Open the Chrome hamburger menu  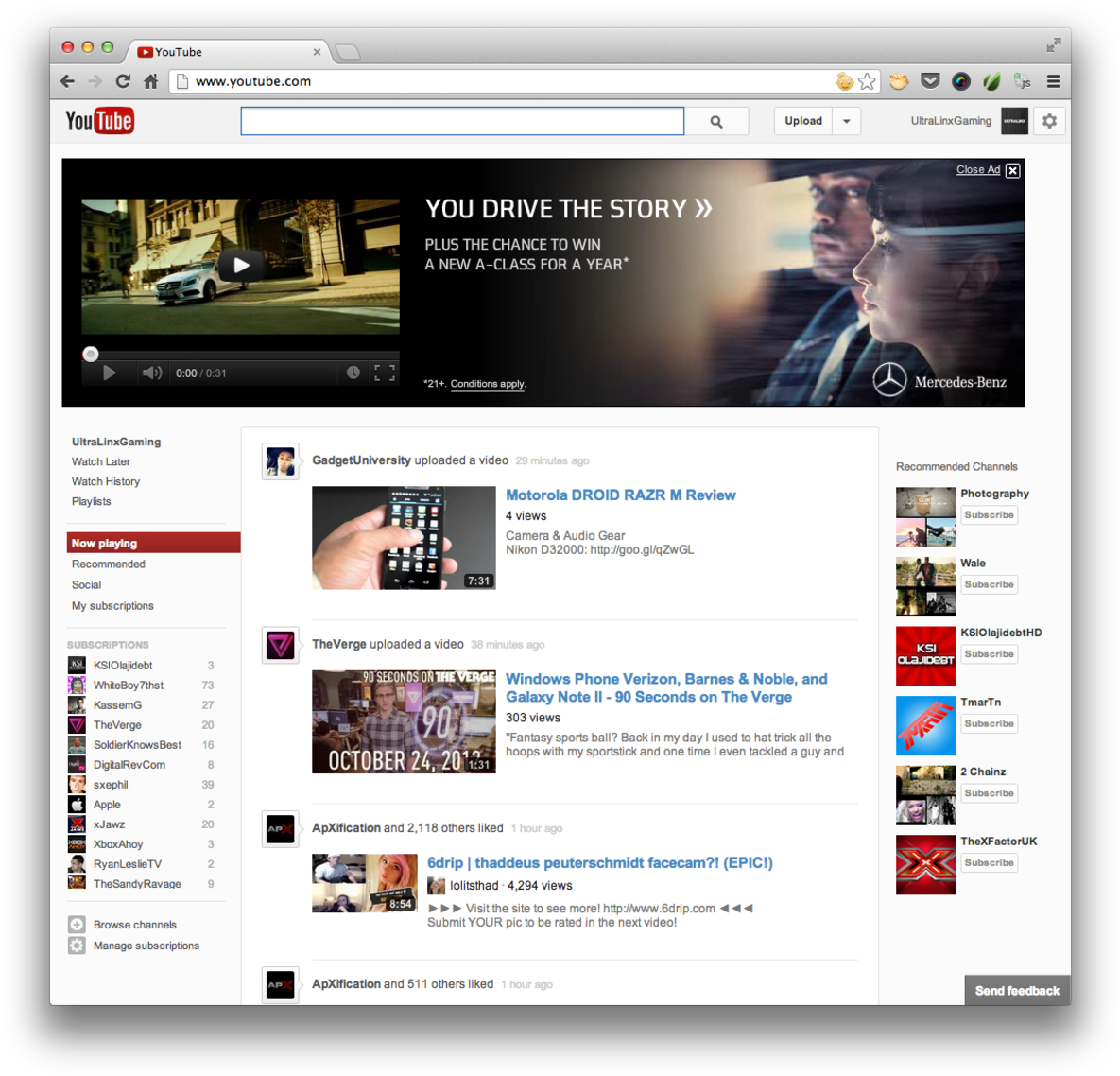click(x=1053, y=81)
